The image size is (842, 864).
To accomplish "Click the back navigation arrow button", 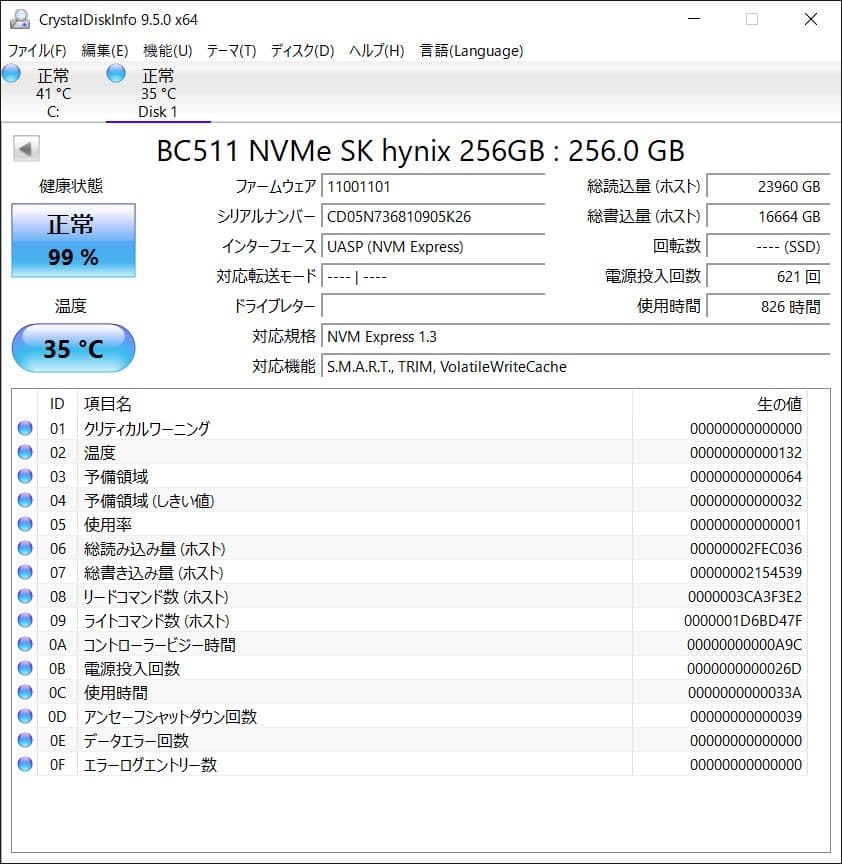I will point(24,148).
